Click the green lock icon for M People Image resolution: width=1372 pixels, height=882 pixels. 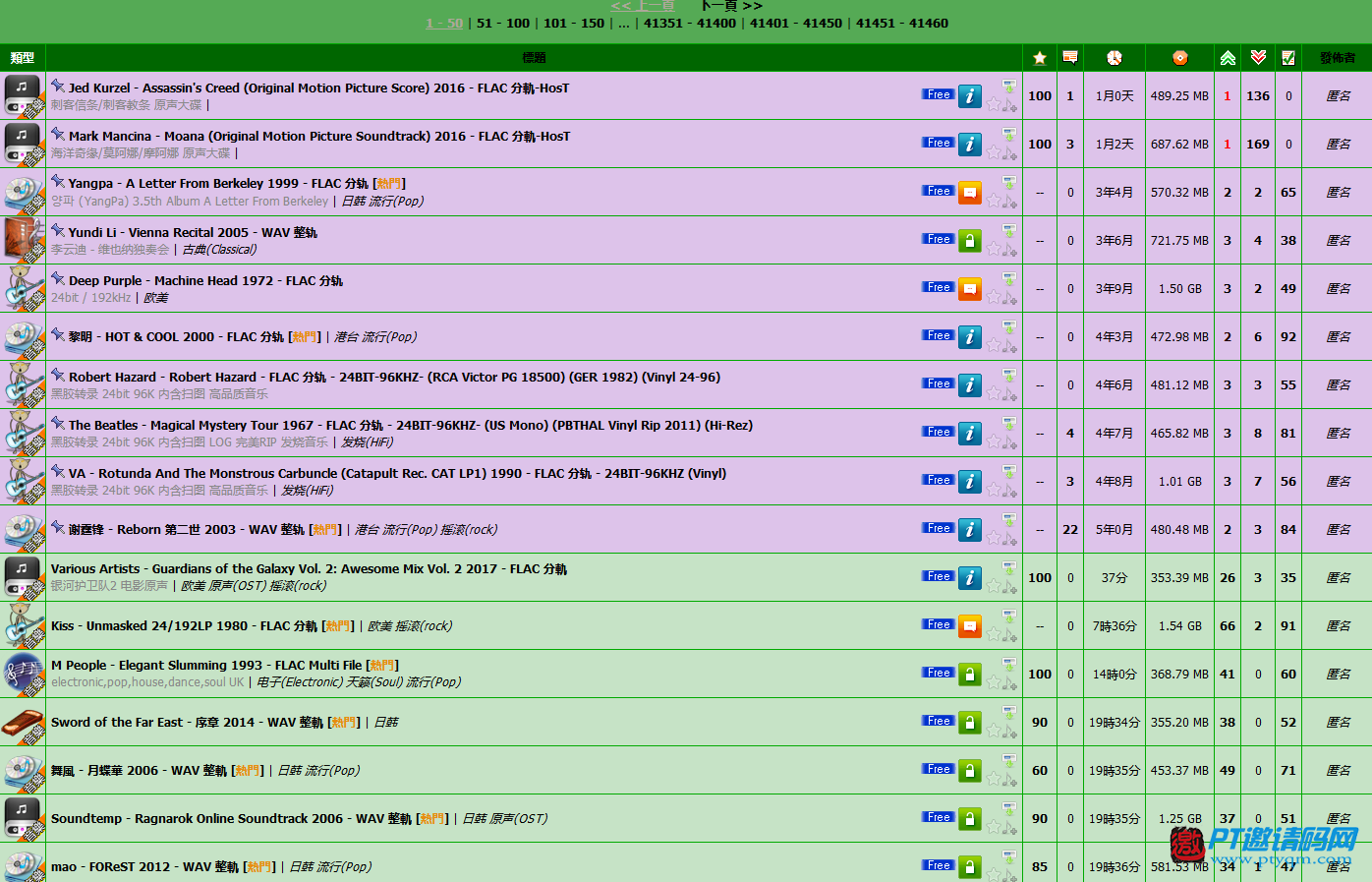coord(970,674)
